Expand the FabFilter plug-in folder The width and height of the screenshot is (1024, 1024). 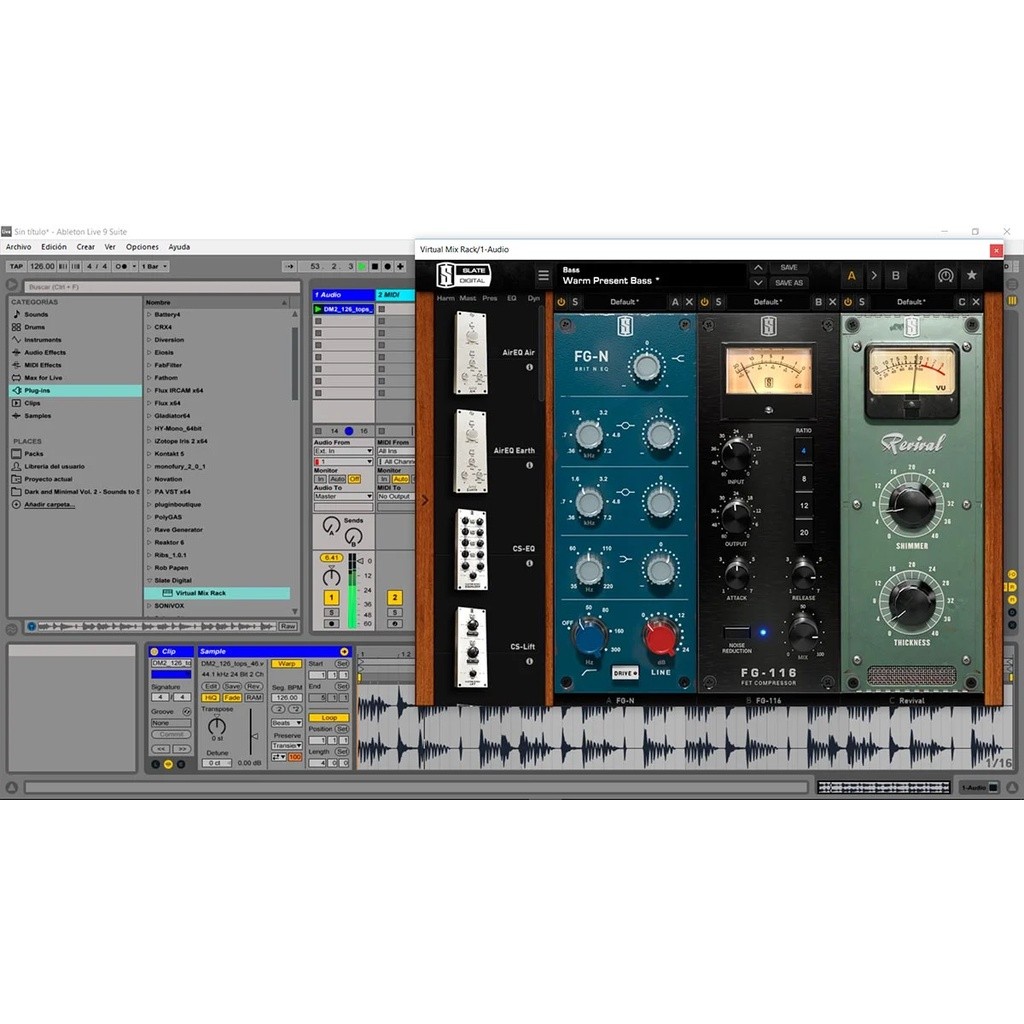[149, 365]
